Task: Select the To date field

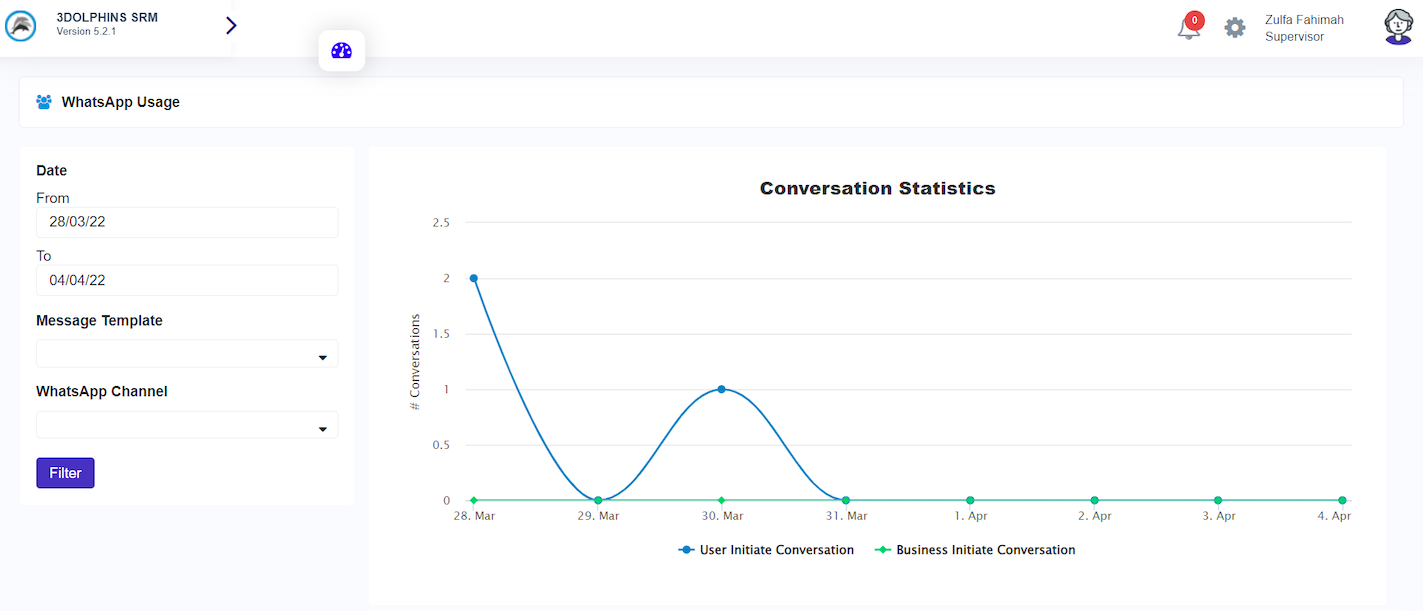Action: click(187, 280)
